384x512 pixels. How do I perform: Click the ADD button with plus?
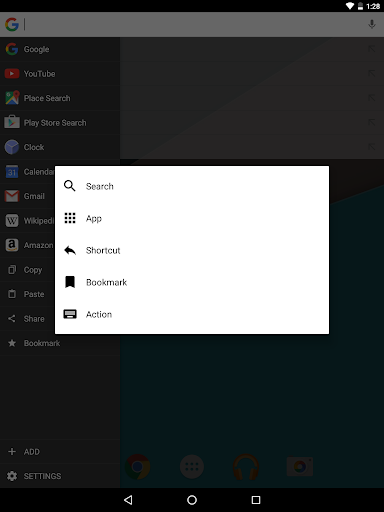click(x=60, y=452)
